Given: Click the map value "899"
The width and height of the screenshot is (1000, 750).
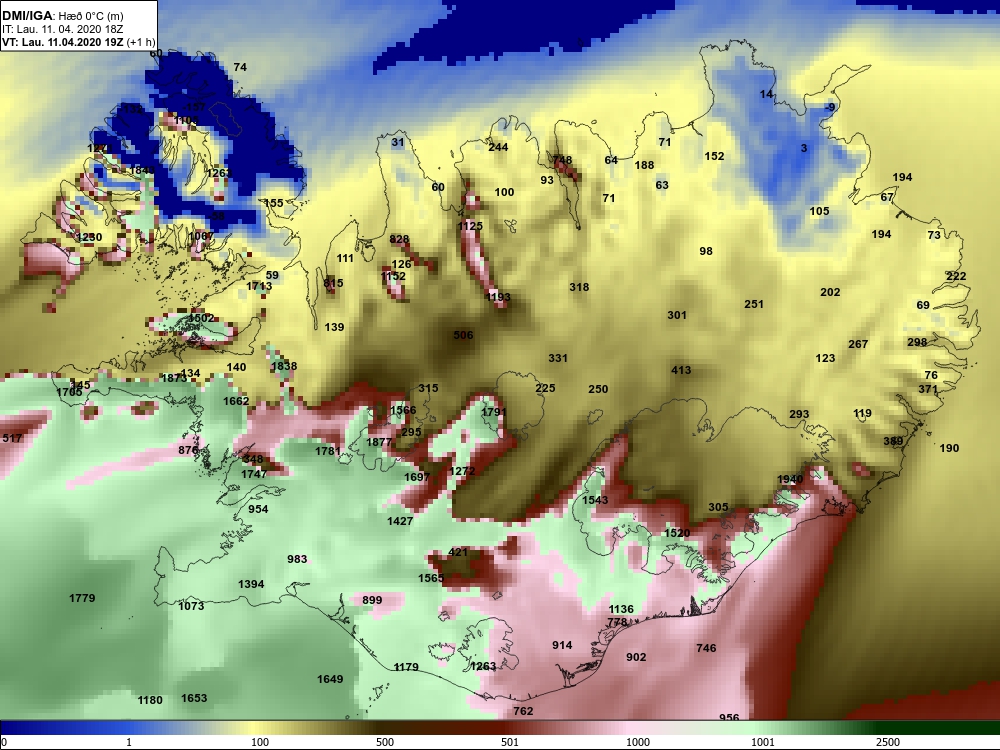Looking at the screenshot, I should coord(372,600).
